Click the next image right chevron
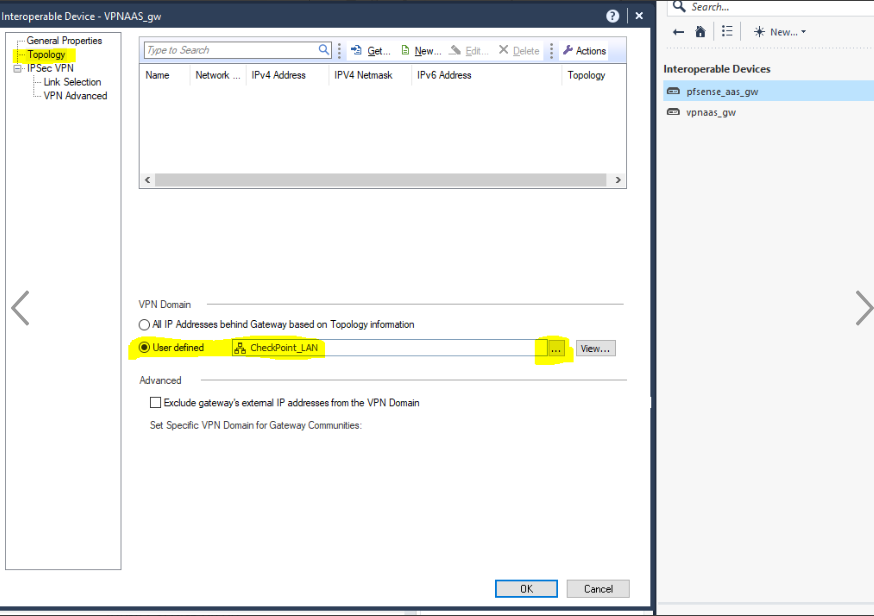Screen dimensions: 874x616 [863, 309]
